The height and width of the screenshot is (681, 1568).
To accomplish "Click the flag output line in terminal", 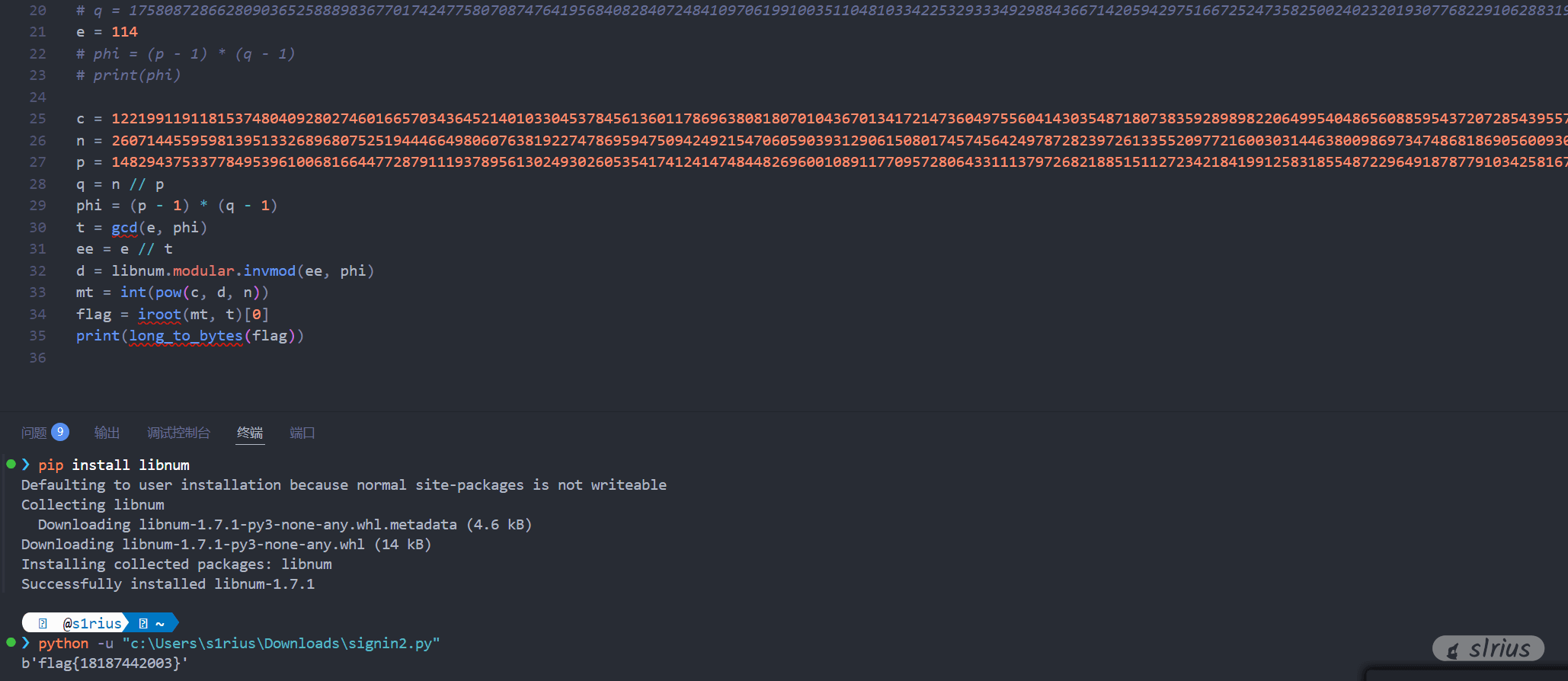I will tap(104, 663).
